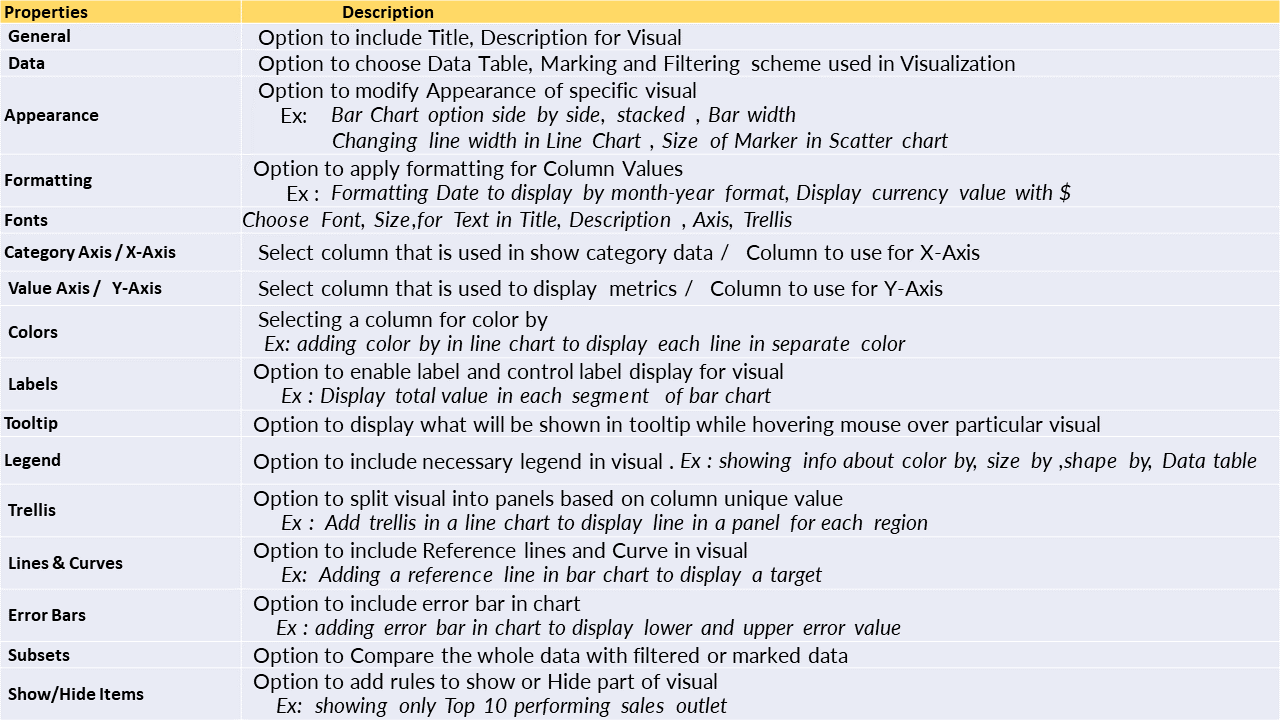Select the General property row
This screenshot has height=720, width=1280.
[640, 37]
